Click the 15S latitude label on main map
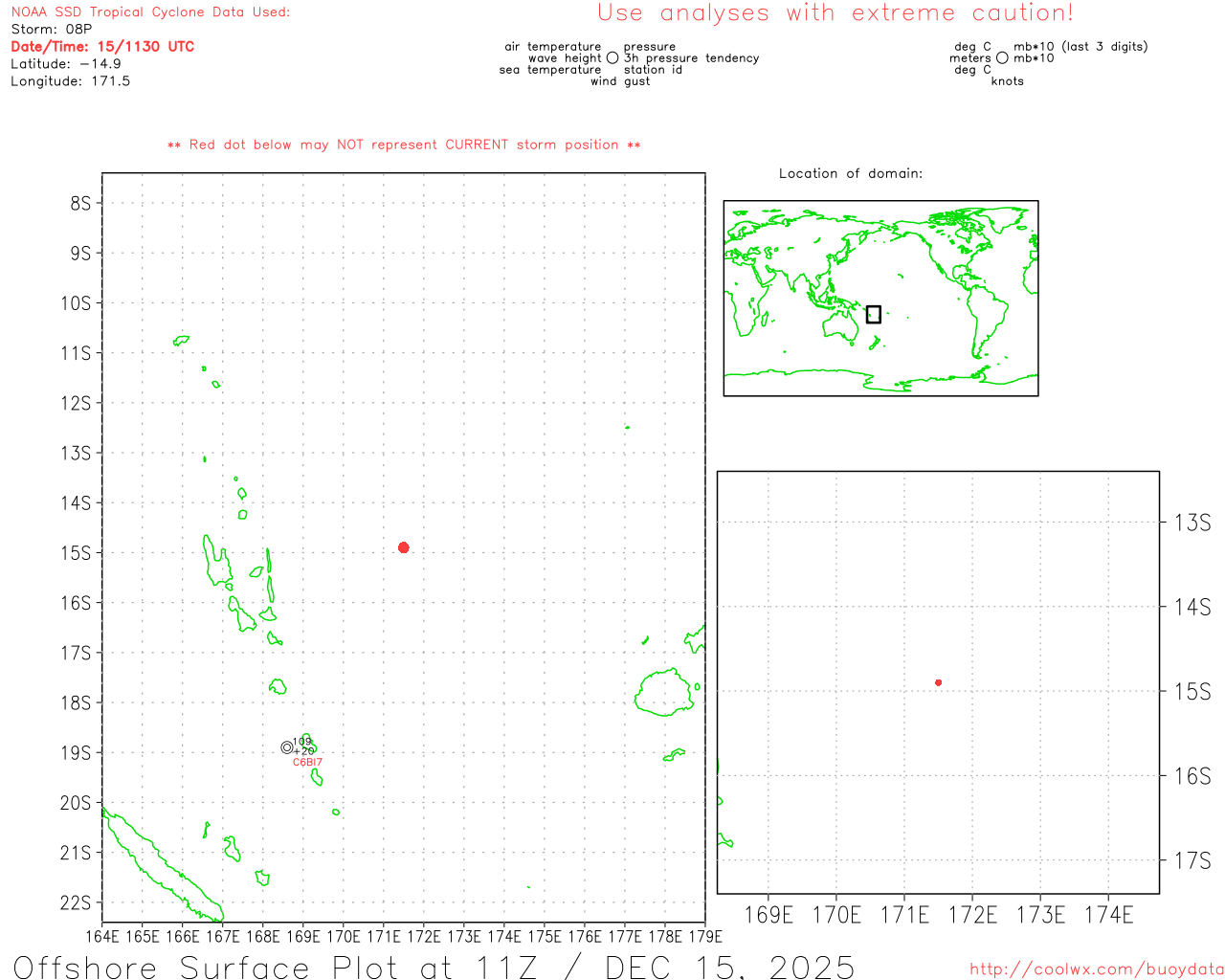The image size is (1225, 980). 76,553
